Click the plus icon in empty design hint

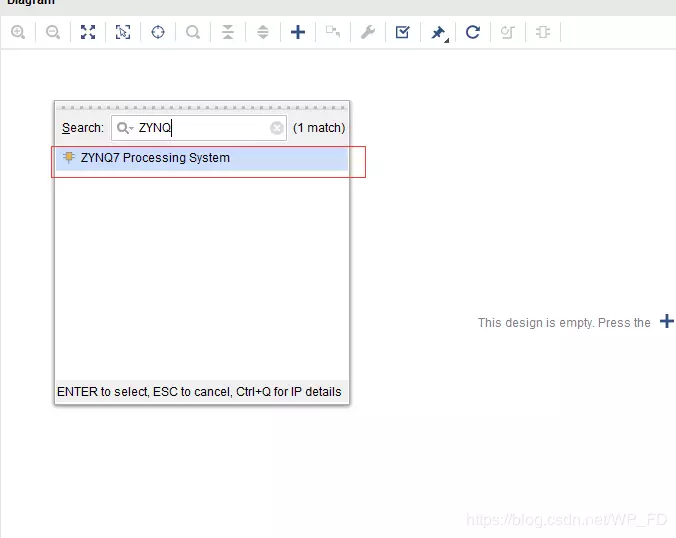coord(667,321)
